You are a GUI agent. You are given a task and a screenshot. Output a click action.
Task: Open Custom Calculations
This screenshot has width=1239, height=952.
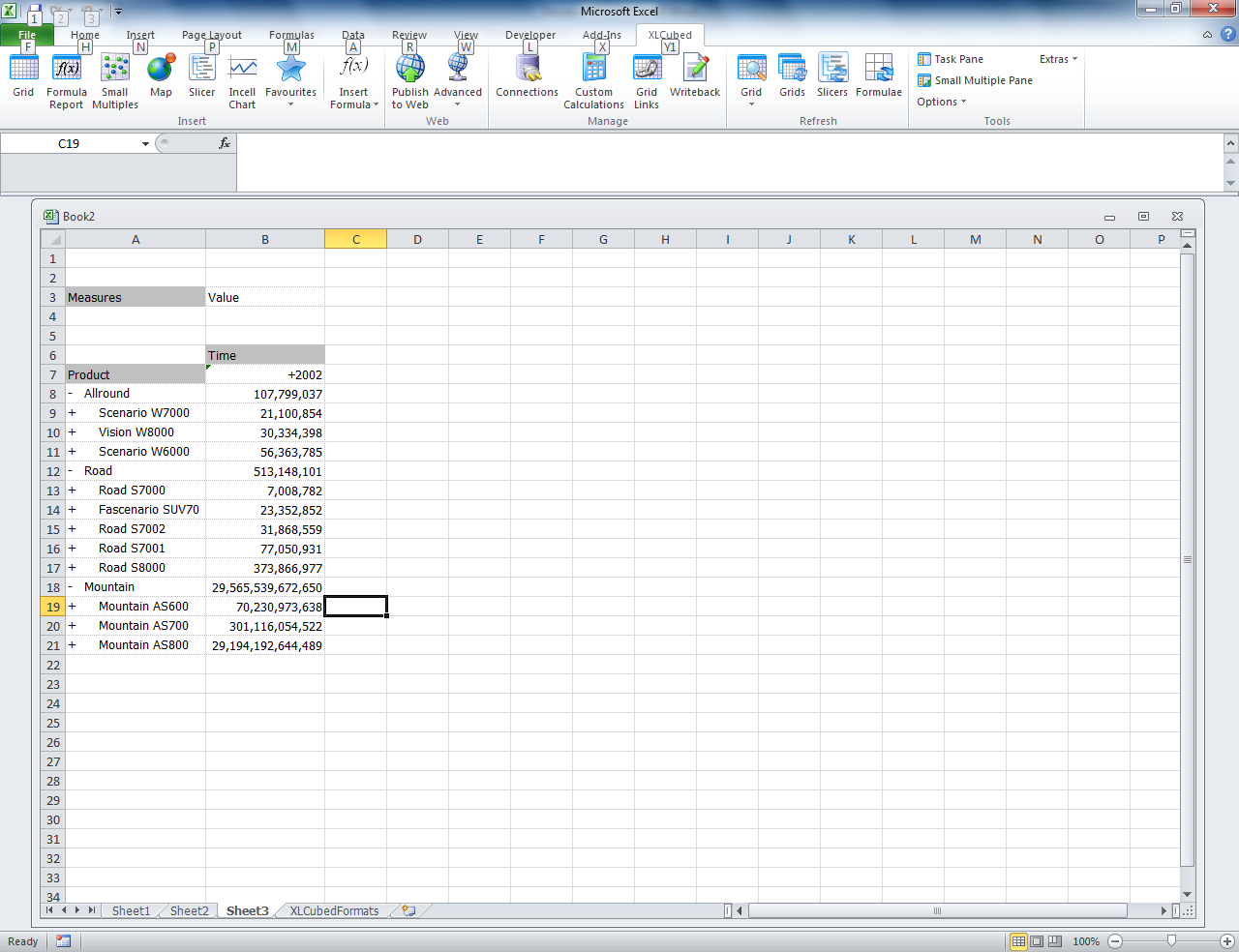[594, 81]
